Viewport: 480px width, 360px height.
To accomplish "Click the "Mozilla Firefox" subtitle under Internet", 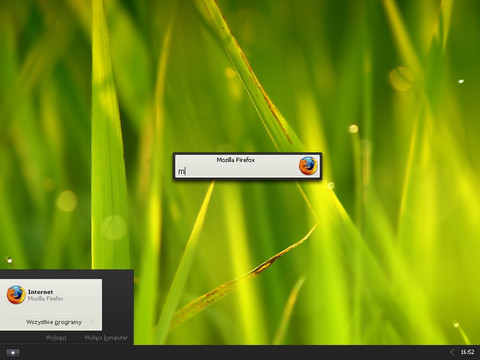I will [x=45, y=299].
